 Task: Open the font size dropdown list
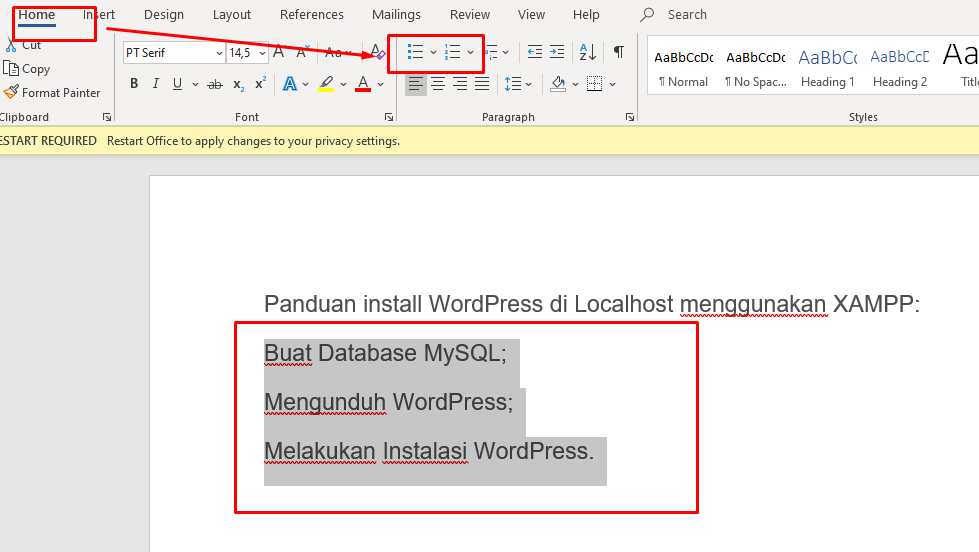262,53
